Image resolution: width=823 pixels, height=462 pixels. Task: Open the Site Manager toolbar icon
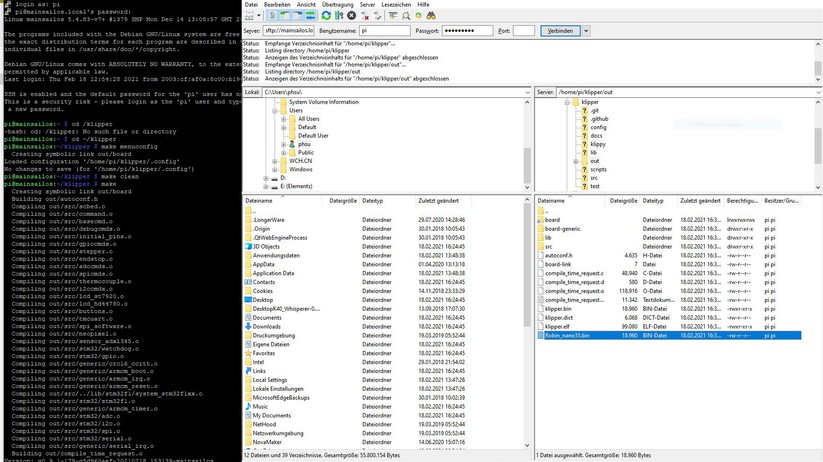click(248, 16)
